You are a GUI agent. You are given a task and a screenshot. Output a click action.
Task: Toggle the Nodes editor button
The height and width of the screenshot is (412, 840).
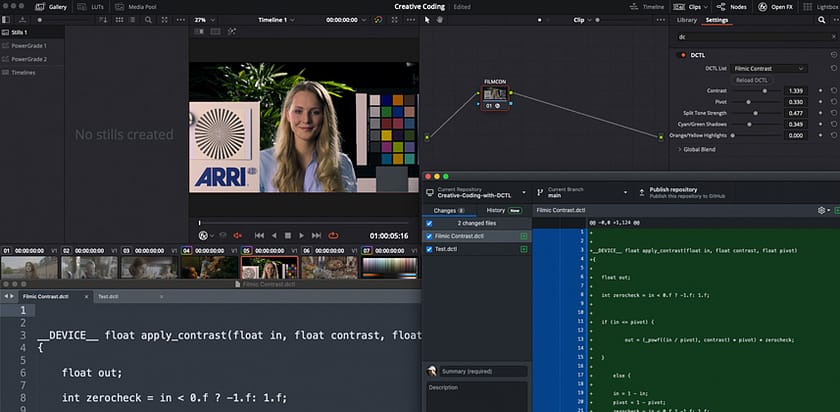[731, 7]
